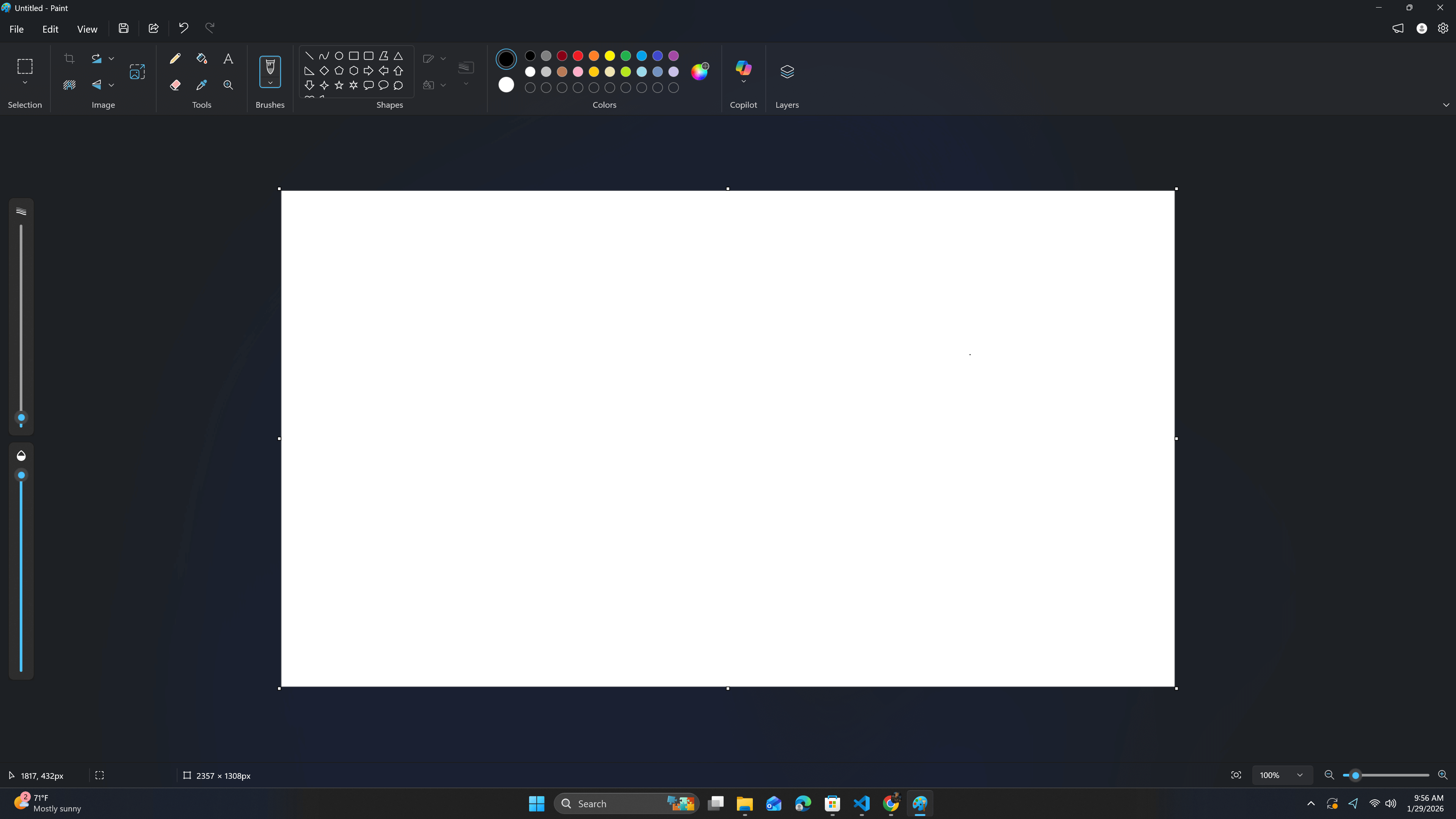The image size is (1456, 819).
Task: Open the View menu
Action: pyautogui.click(x=87, y=29)
